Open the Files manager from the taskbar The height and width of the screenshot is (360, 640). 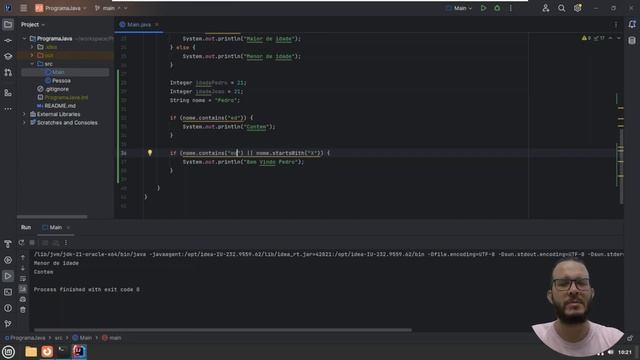click(x=31, y=351)
